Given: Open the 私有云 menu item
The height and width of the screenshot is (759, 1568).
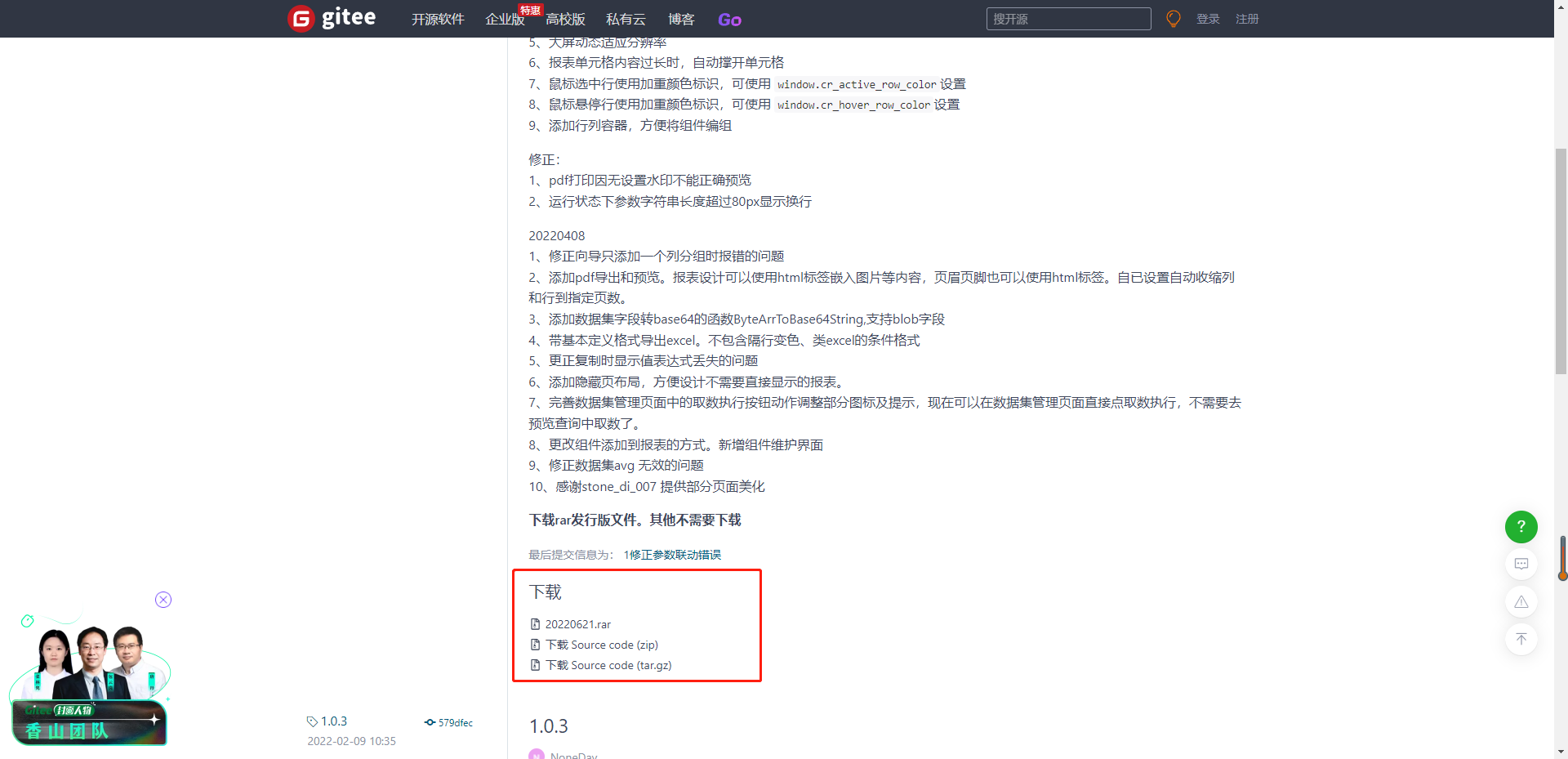Looking at the screenshot, I should coord(626,20).
